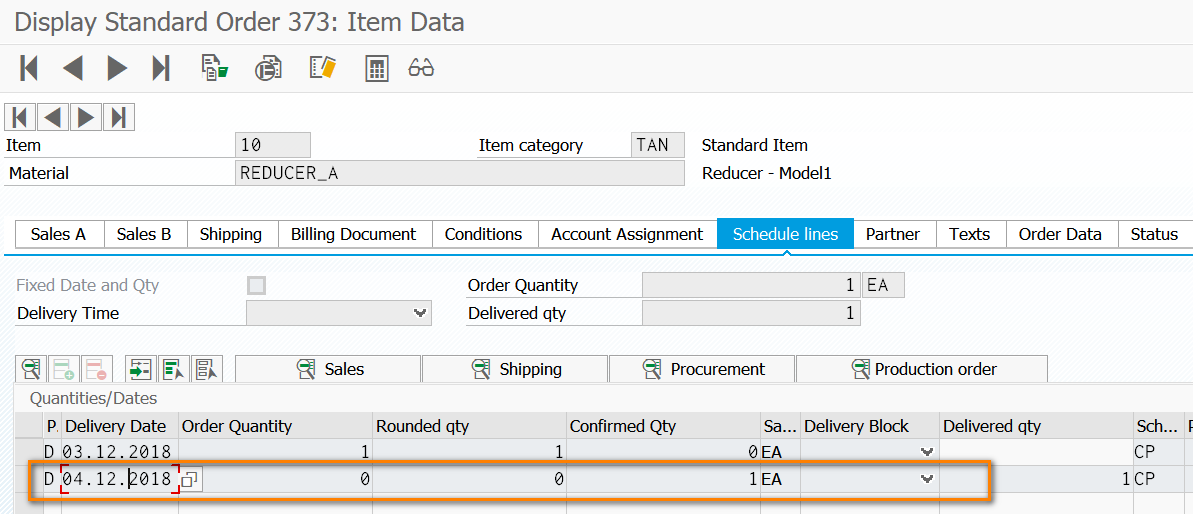Expand Delivery Block dropdown in highlighted row

click(927, 479)
